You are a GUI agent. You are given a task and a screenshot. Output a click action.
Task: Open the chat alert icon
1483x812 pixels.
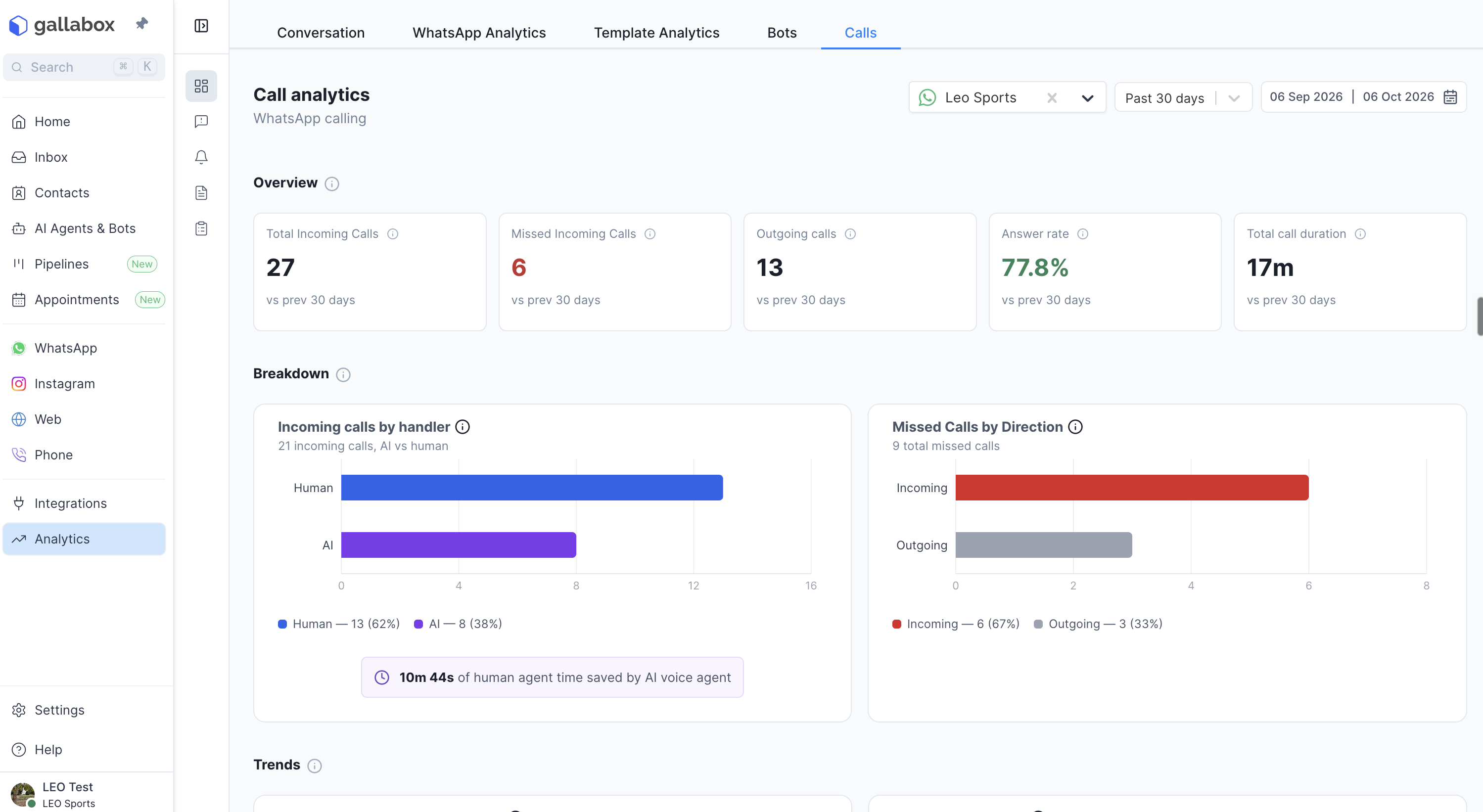click(x=201, y=122)
